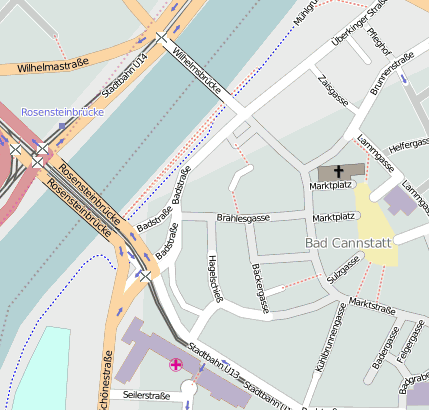Click the light cyan pool area
The height and width of the screenshot is (410, 429).
coord(43,368)
